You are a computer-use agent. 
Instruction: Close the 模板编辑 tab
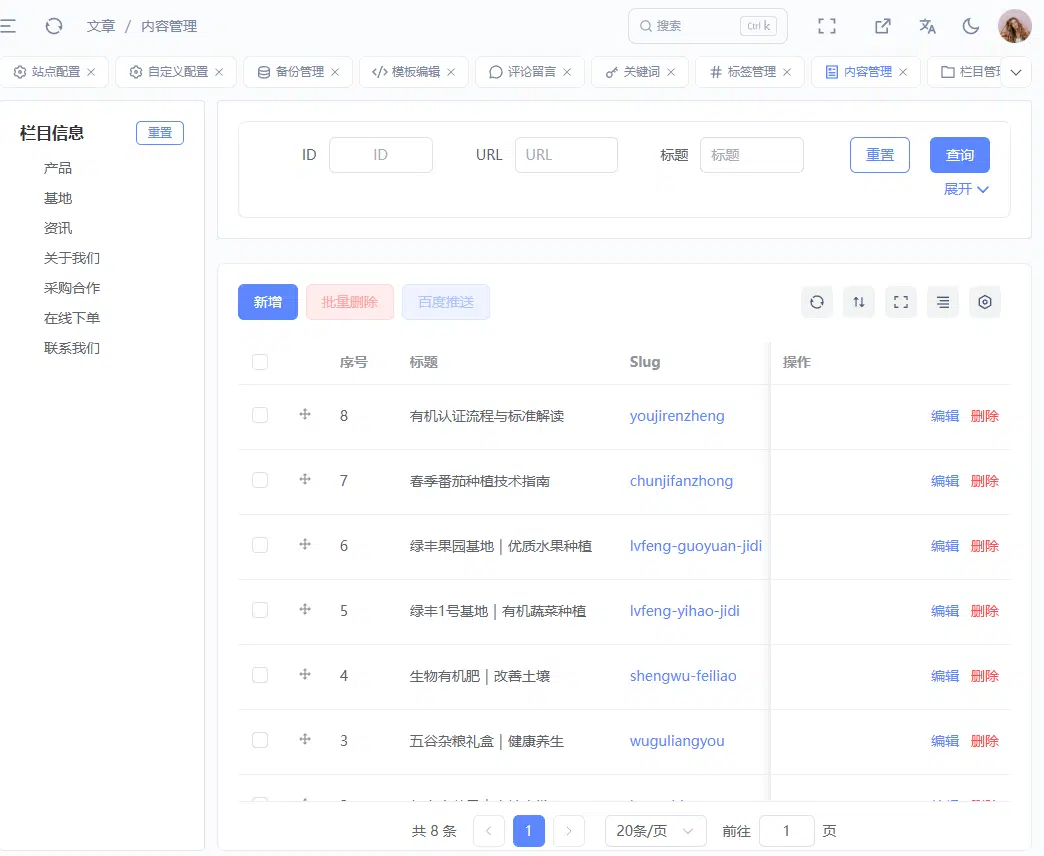(x=451, y=72)
